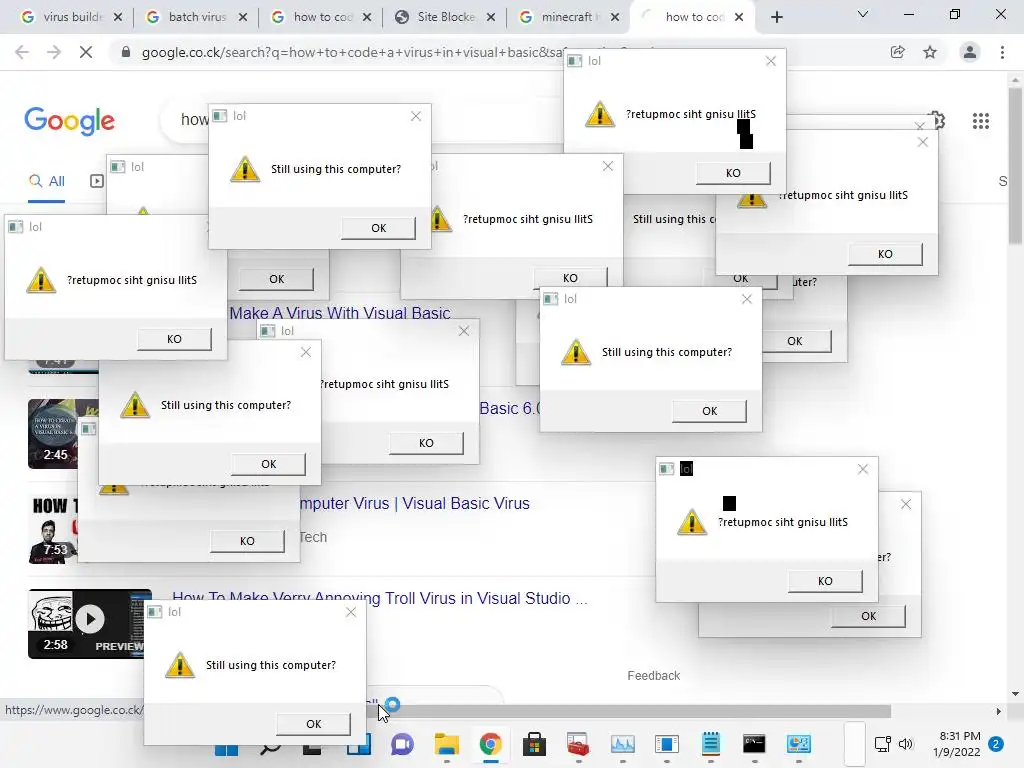Screen dimensions: 1024x768
Task: Click OK in the dialog behind the black-titled lol dialog
Action: tap(868, 616)
